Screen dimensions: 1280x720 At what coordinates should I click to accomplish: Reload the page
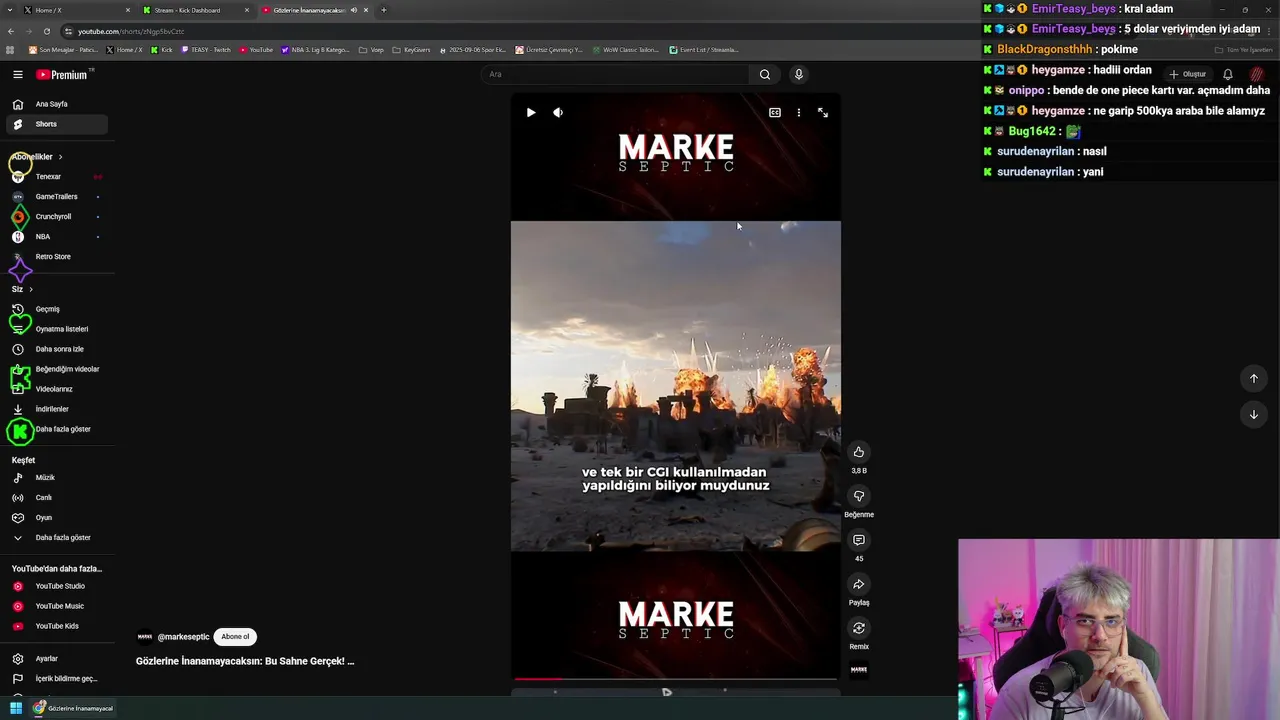pyautogui.click(x=46, y=31)
